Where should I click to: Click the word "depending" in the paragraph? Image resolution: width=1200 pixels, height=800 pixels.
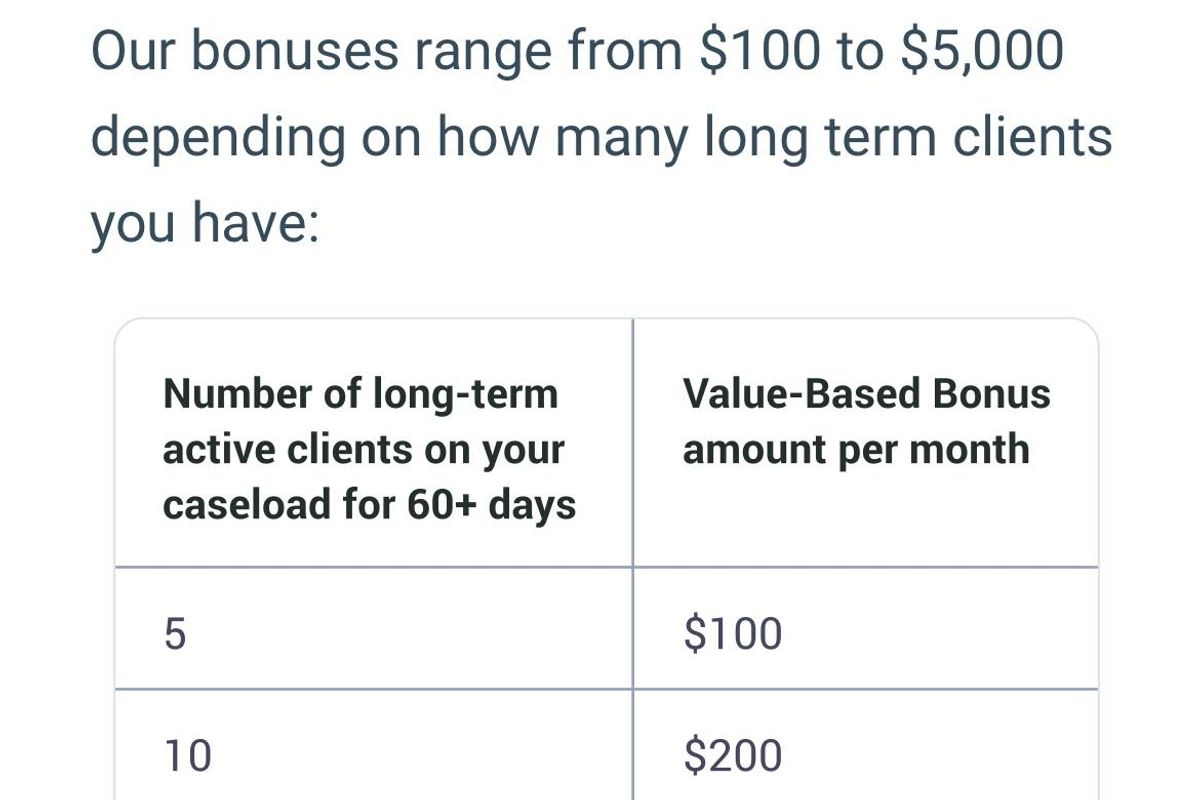217,137
